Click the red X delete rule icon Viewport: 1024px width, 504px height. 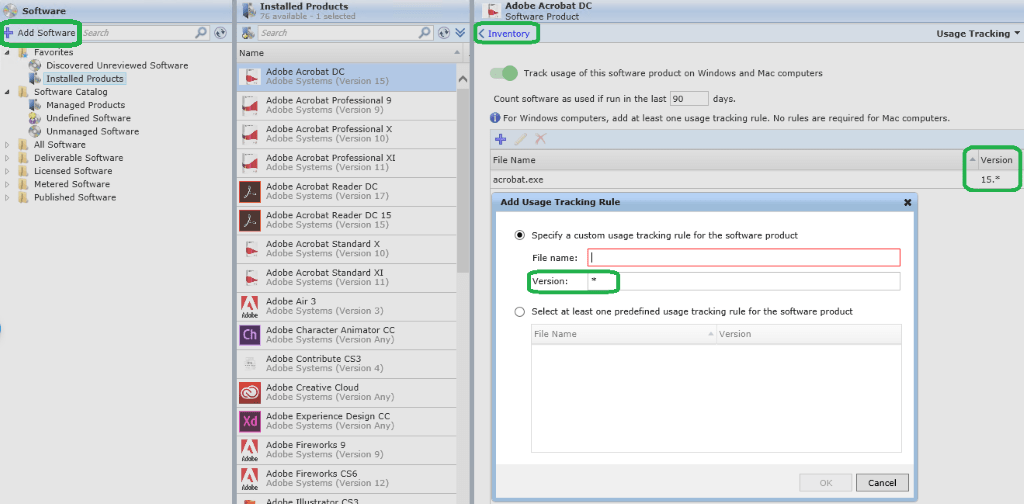coord(540,139)
